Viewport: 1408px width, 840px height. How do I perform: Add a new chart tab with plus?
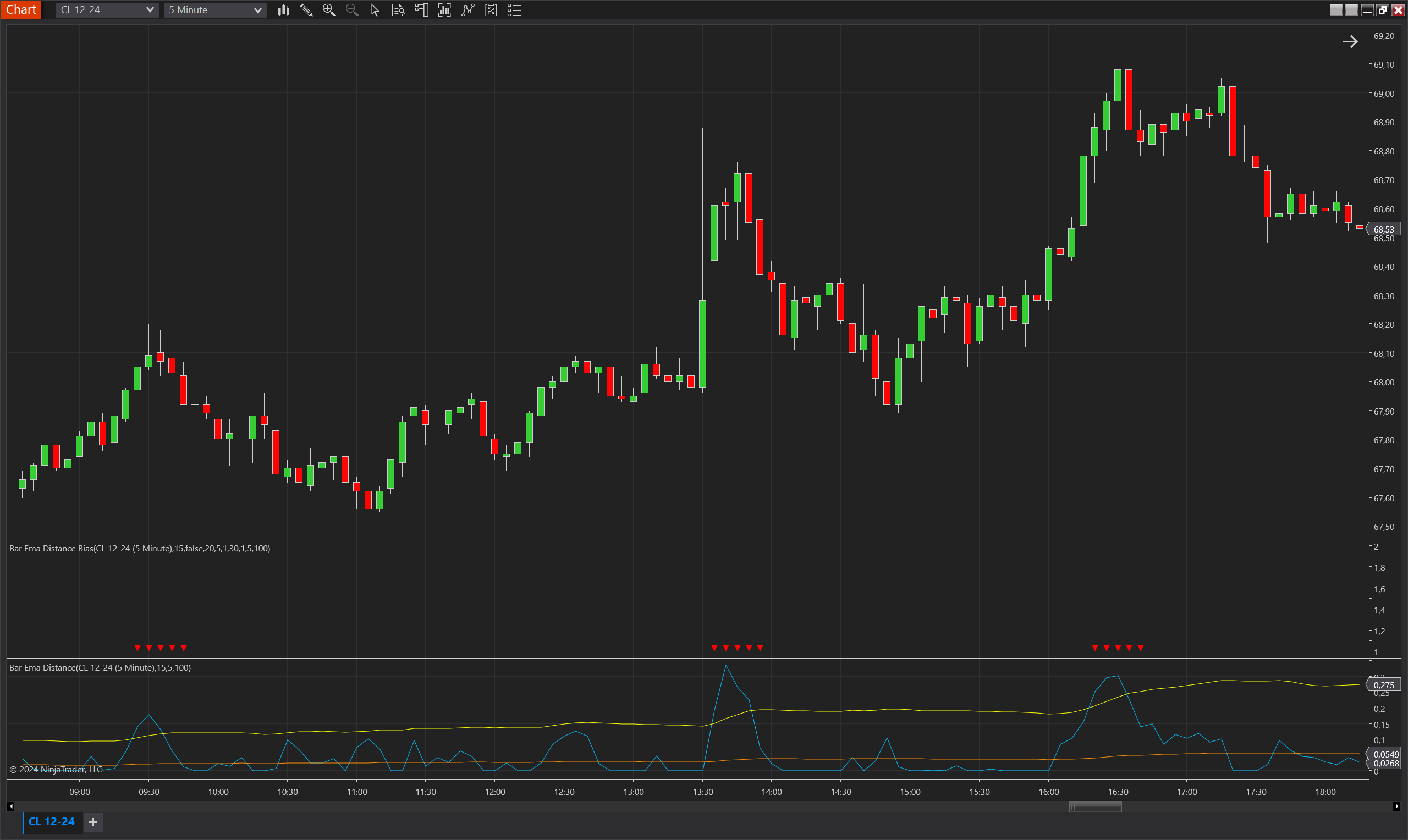[x=94, y=822]
